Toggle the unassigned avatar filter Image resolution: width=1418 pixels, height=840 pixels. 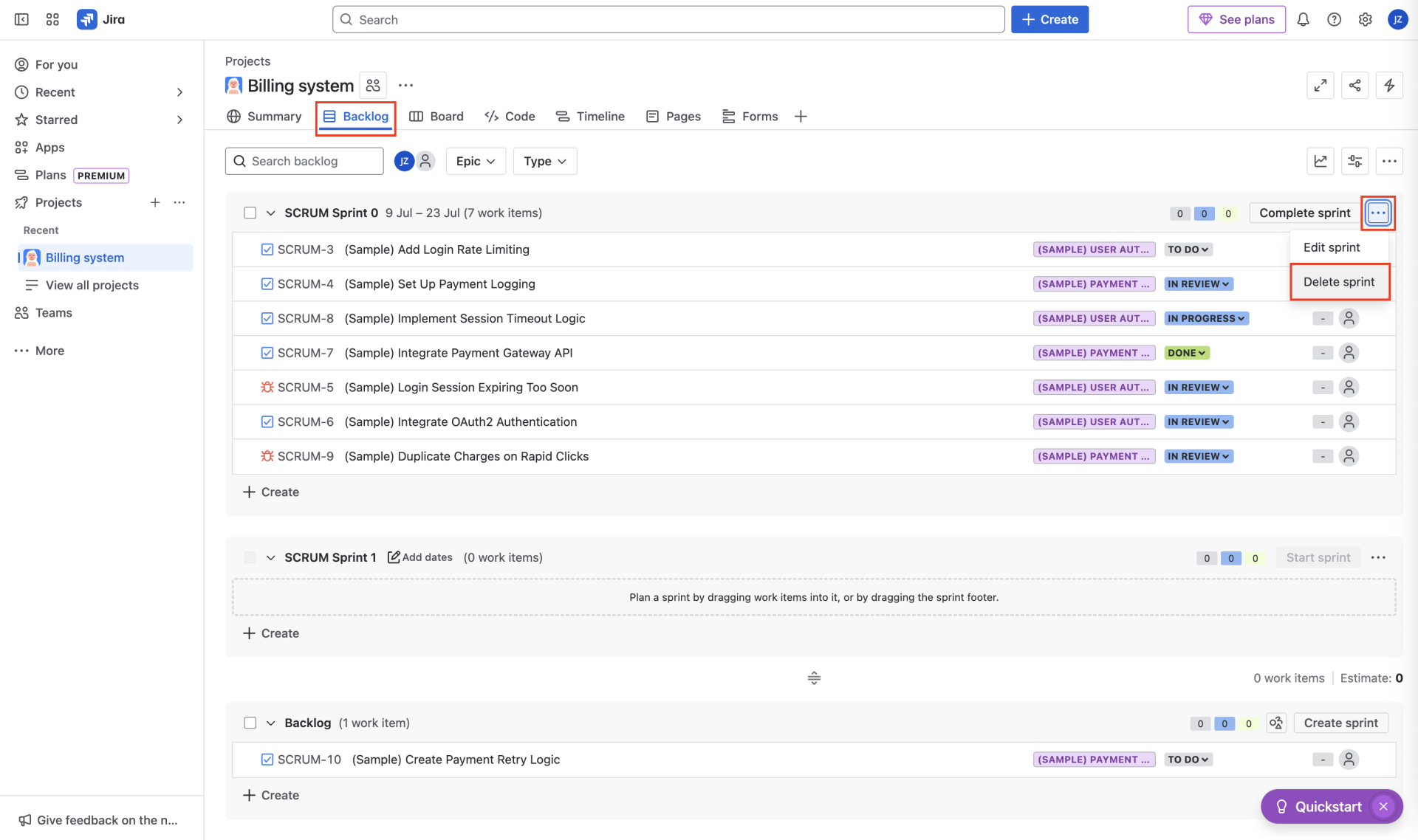point(425,161)
